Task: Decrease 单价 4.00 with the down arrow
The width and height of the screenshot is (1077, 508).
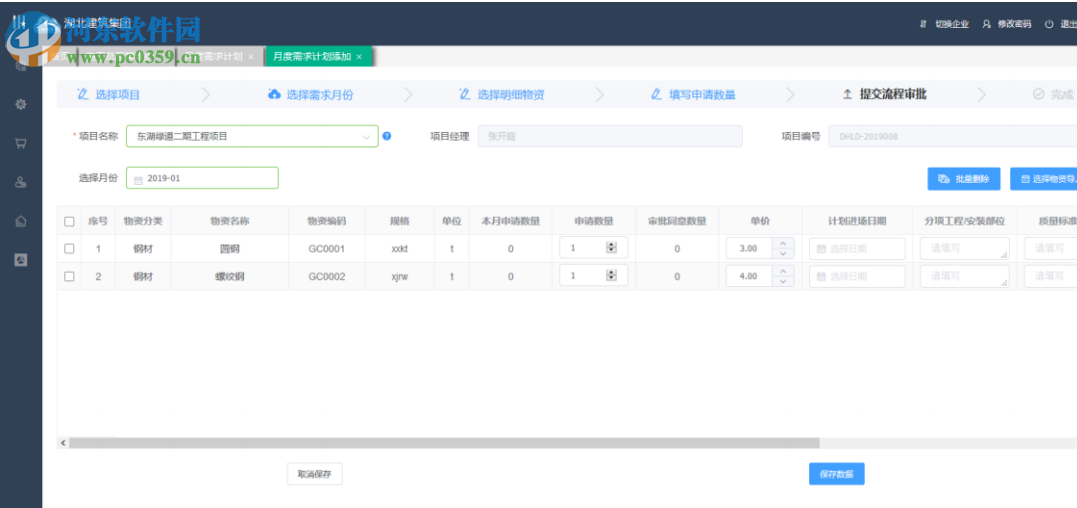Action: [x=782, y=281]
